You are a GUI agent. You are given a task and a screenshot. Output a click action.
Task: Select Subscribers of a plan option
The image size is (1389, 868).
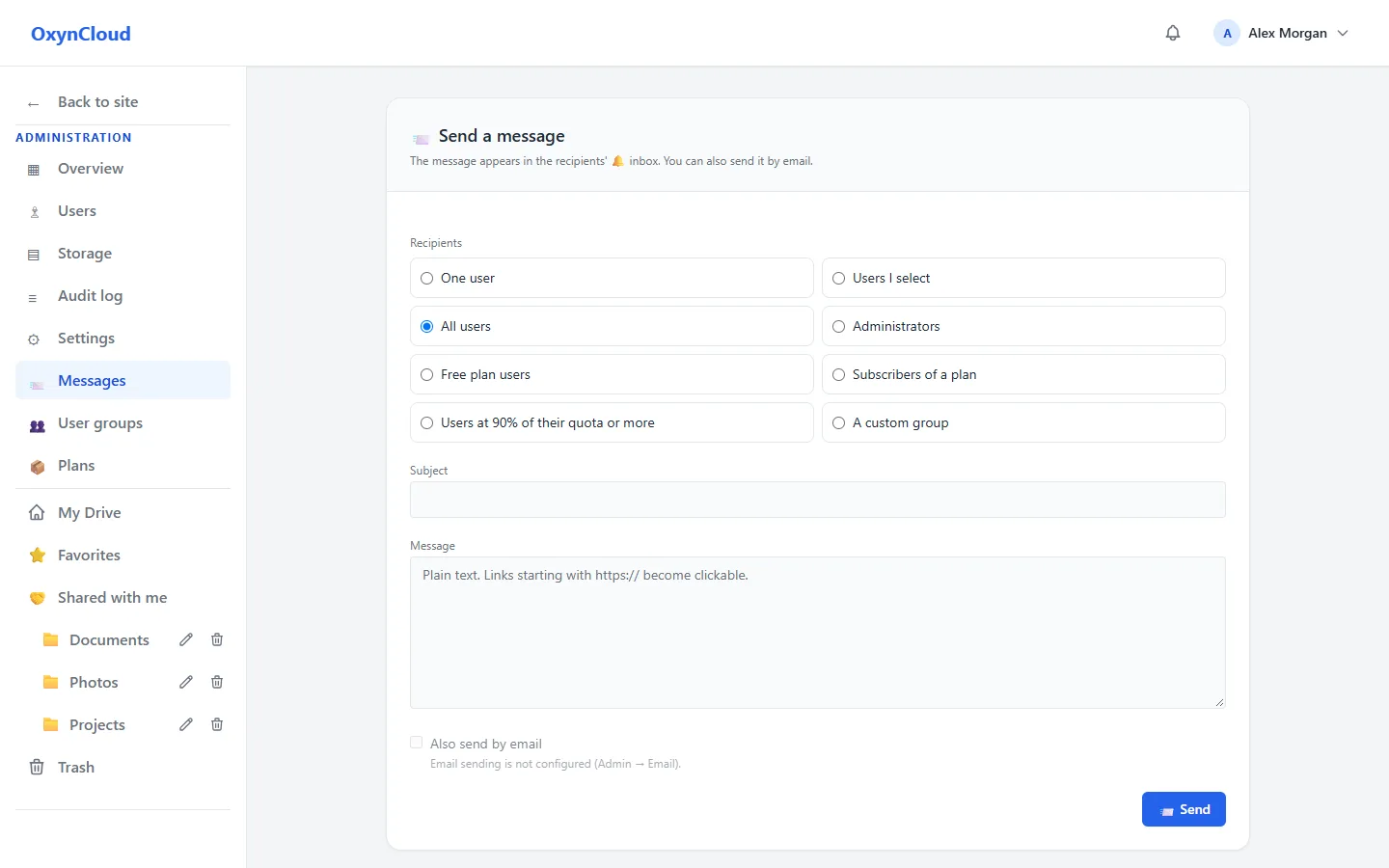(x=1023, y=374)
